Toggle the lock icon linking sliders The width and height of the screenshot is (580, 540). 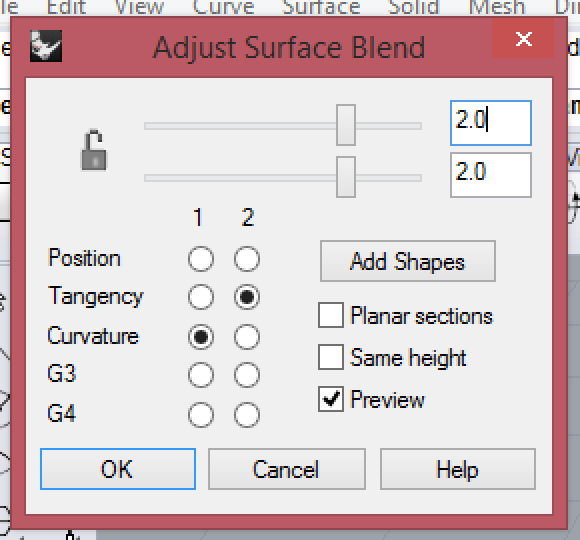(x=94, y=151)
